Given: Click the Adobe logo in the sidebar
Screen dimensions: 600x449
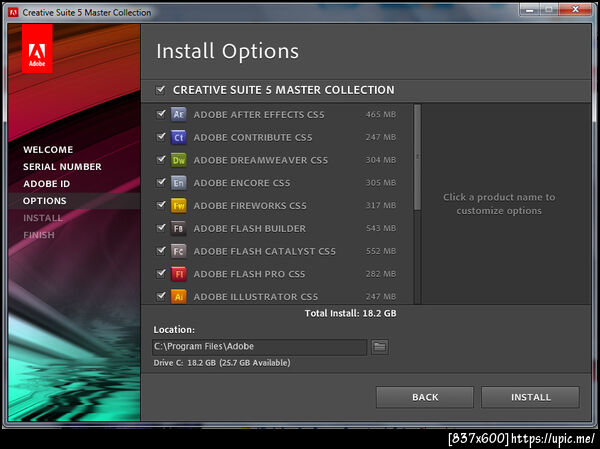Looking at the screenshot, I should [37, 49].
